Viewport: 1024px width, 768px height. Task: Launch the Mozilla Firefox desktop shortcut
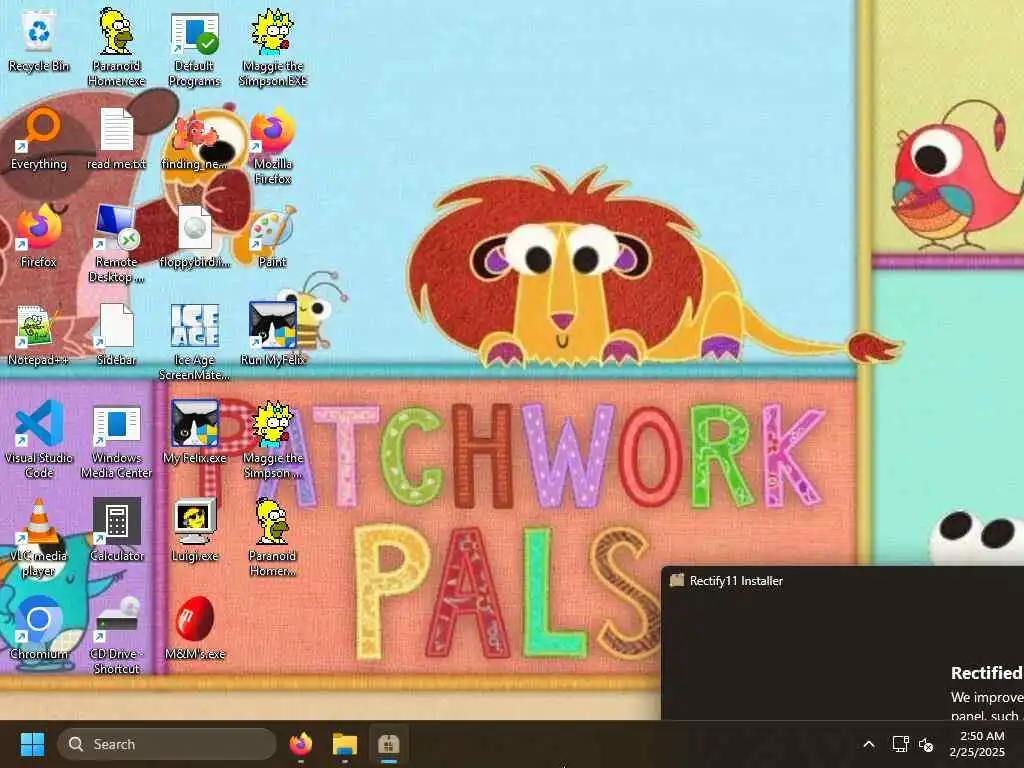click(x=273, y=146)
